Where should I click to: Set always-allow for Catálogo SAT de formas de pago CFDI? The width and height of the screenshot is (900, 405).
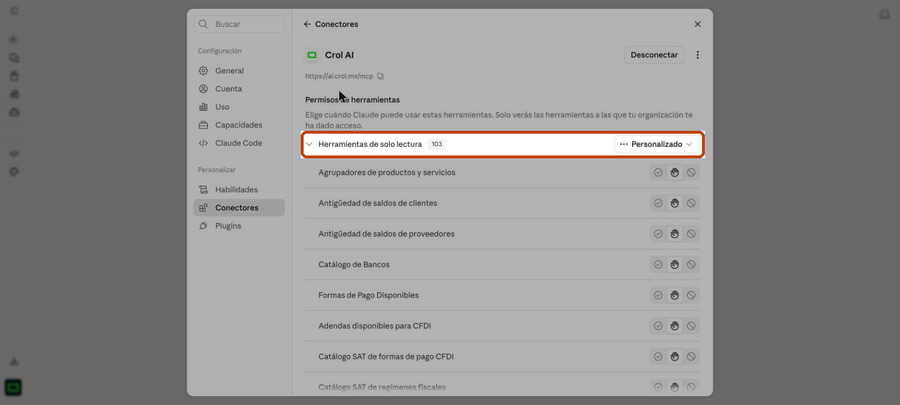coord(658,357)
